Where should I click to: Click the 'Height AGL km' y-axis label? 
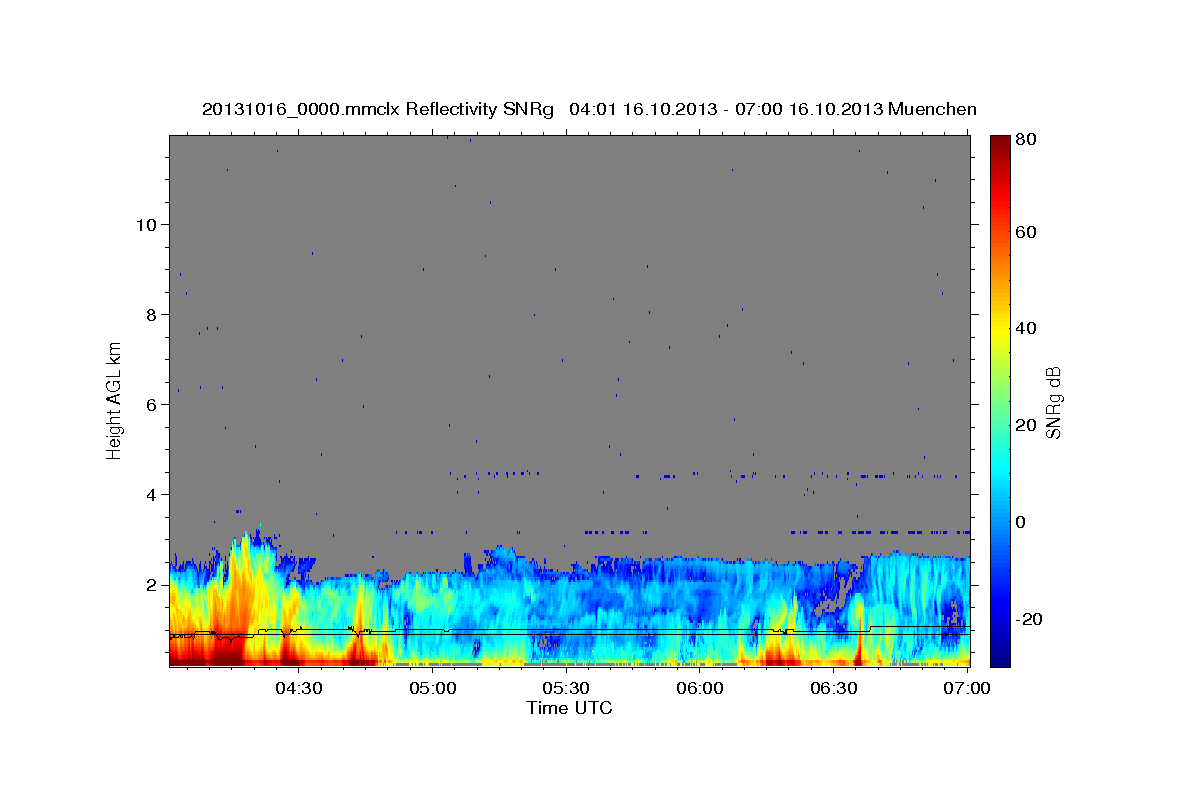click(114, 399)
